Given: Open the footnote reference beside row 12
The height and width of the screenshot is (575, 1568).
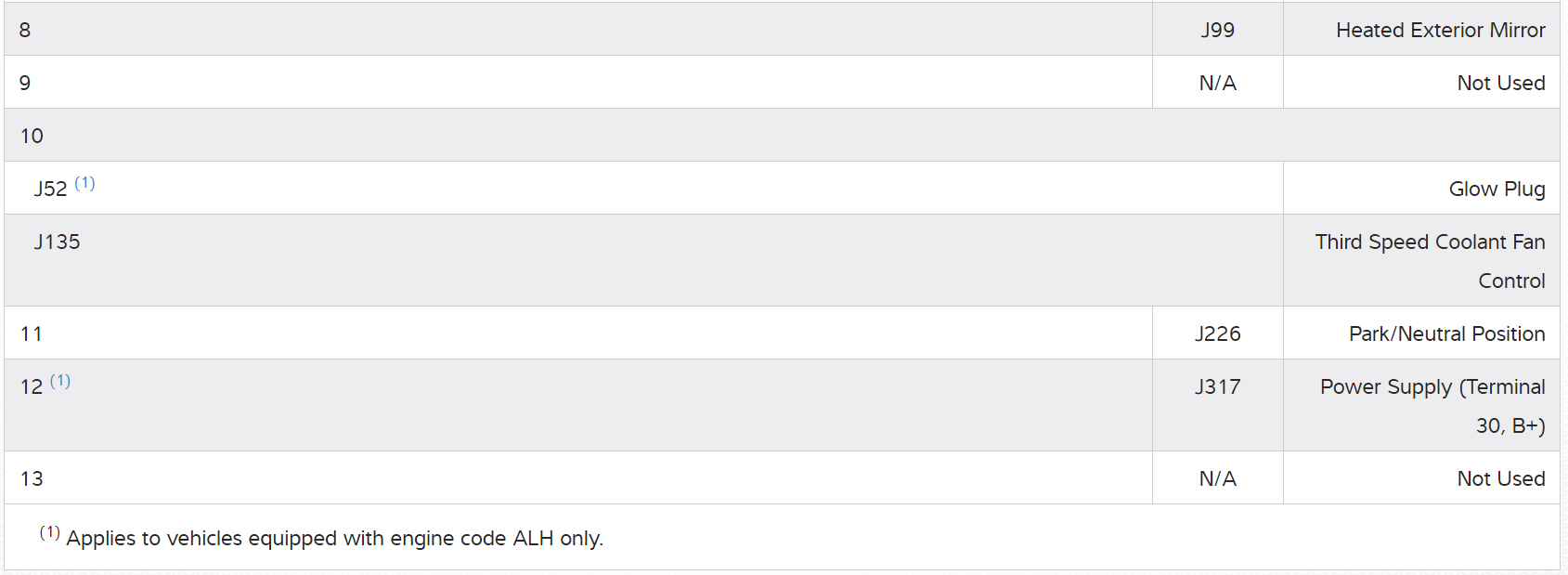Looking at the screenshot, I should (x=60, y=381).
